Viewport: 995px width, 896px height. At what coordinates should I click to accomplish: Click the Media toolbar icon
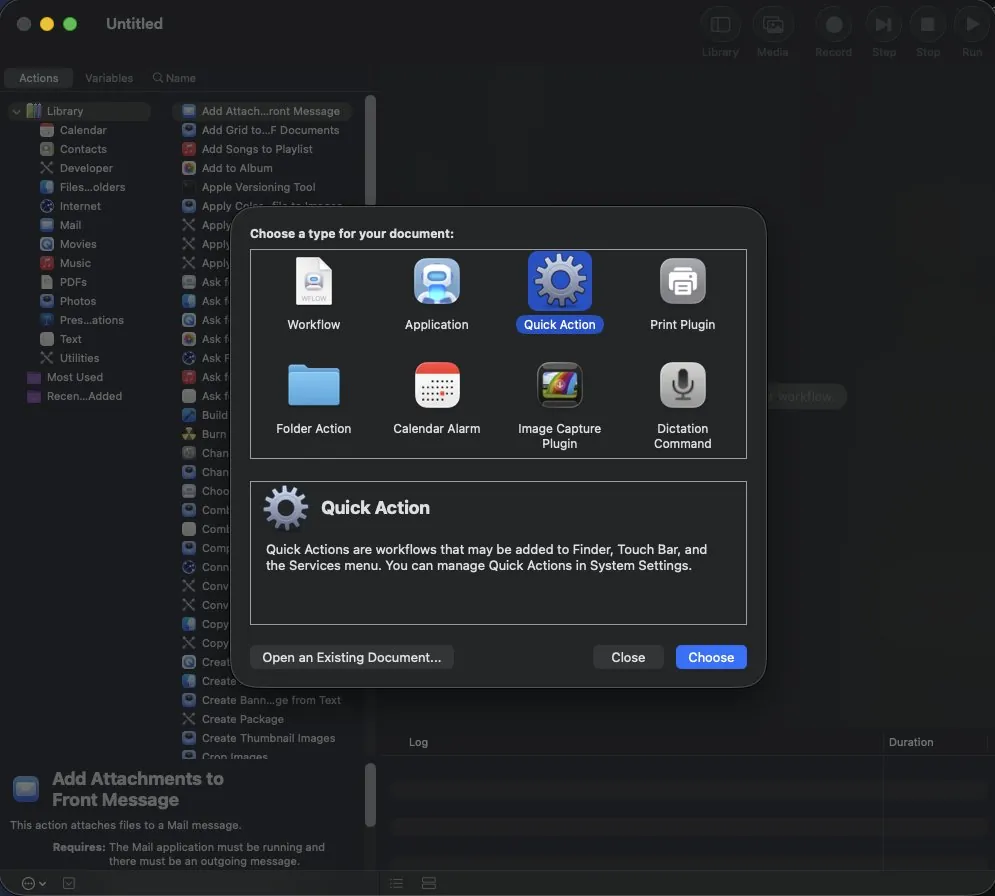coord(772,25)
